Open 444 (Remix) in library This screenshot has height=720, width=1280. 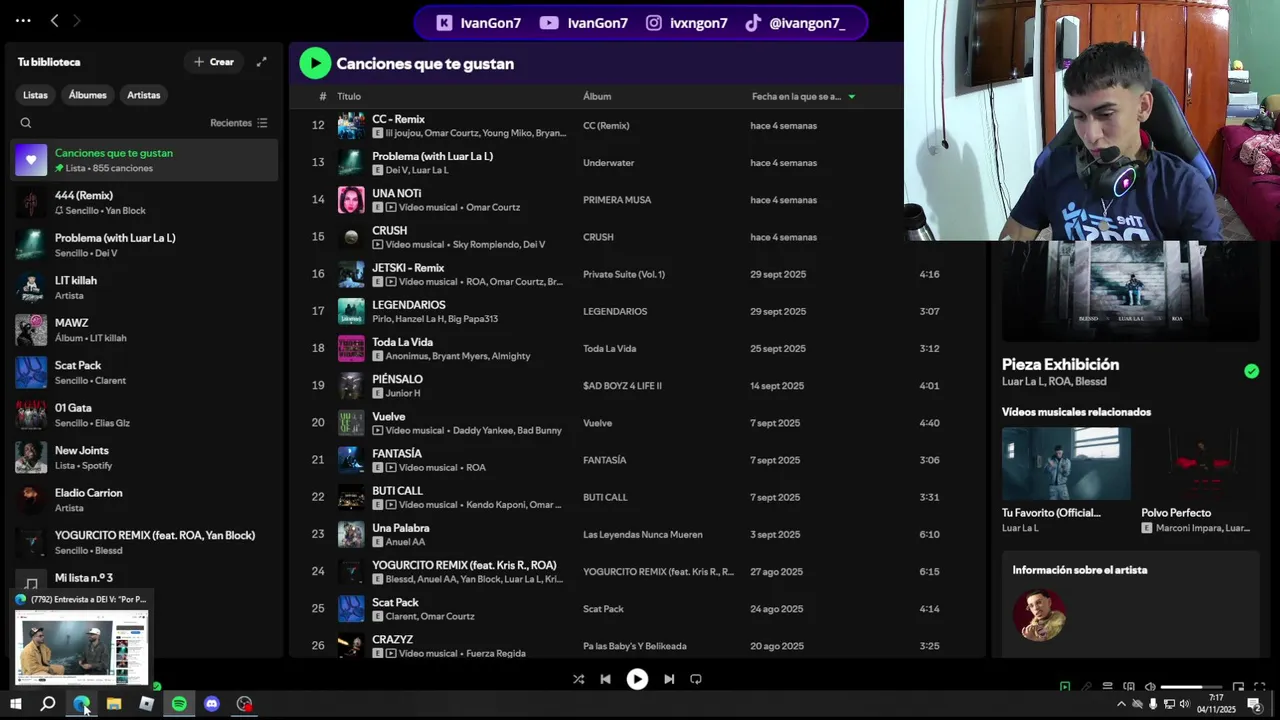click(144, 202)
